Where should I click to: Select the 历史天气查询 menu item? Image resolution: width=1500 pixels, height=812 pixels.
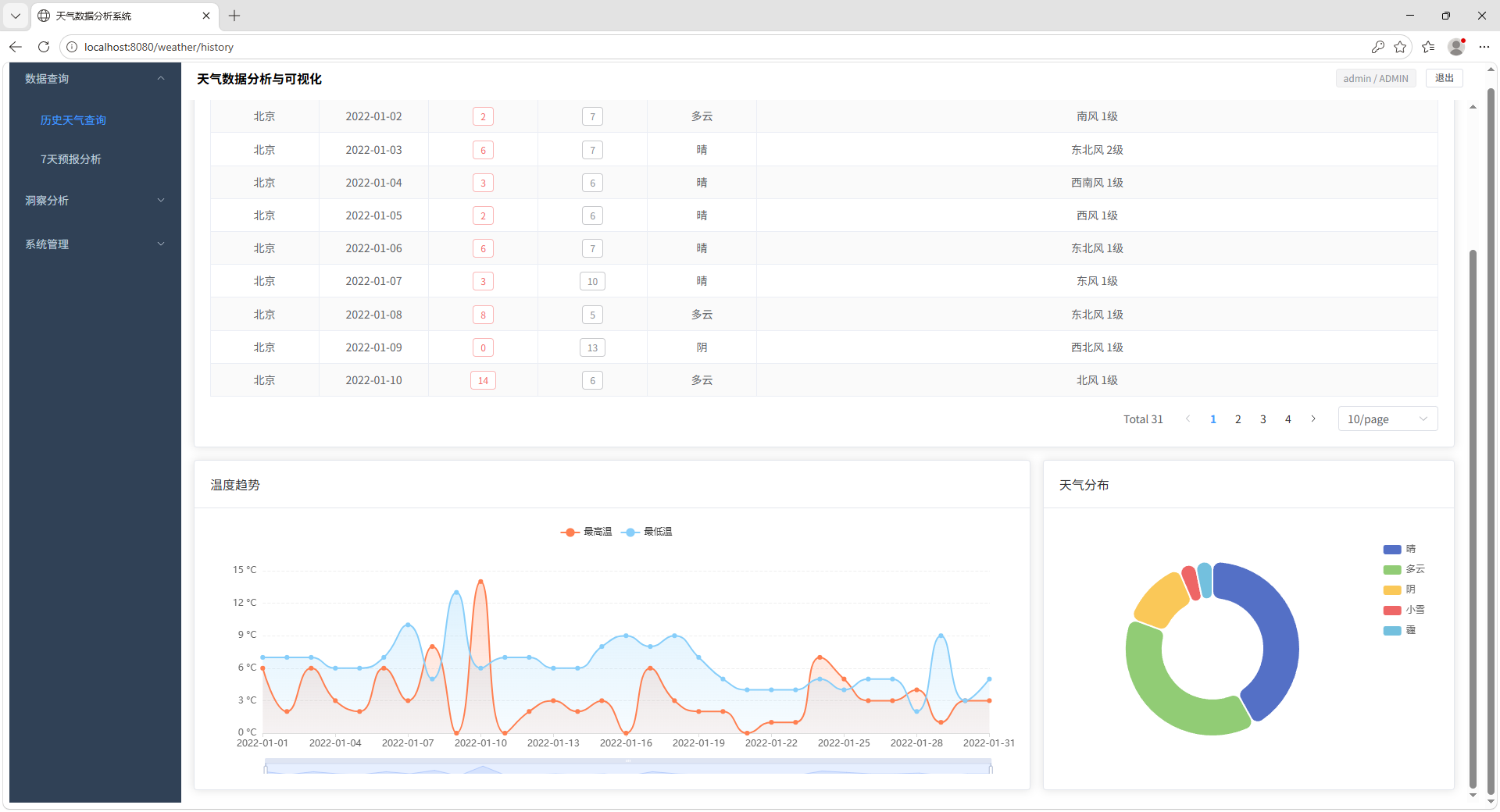(x=73, y=120)
